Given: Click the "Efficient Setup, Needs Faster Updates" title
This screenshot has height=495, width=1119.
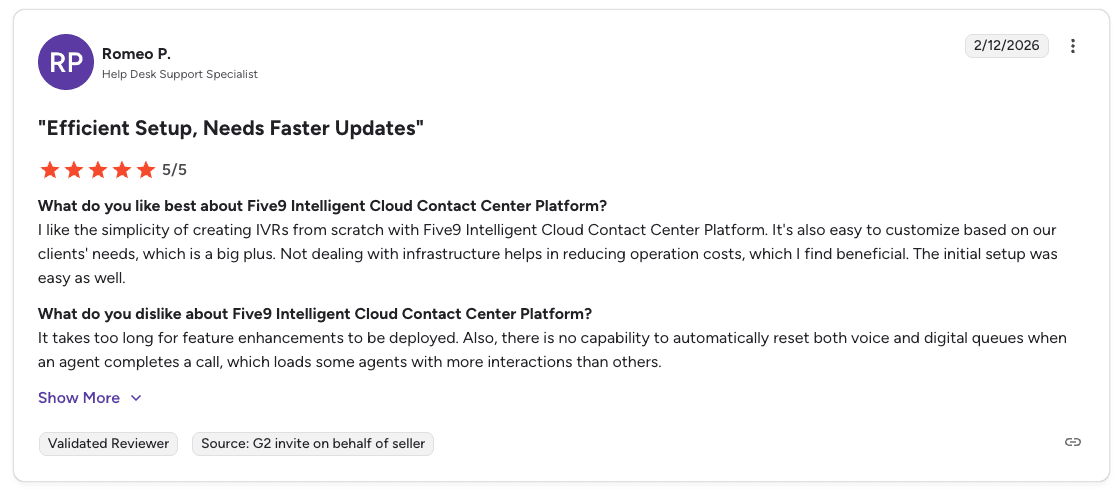Looking at the screenshot, I should (231, 128).
